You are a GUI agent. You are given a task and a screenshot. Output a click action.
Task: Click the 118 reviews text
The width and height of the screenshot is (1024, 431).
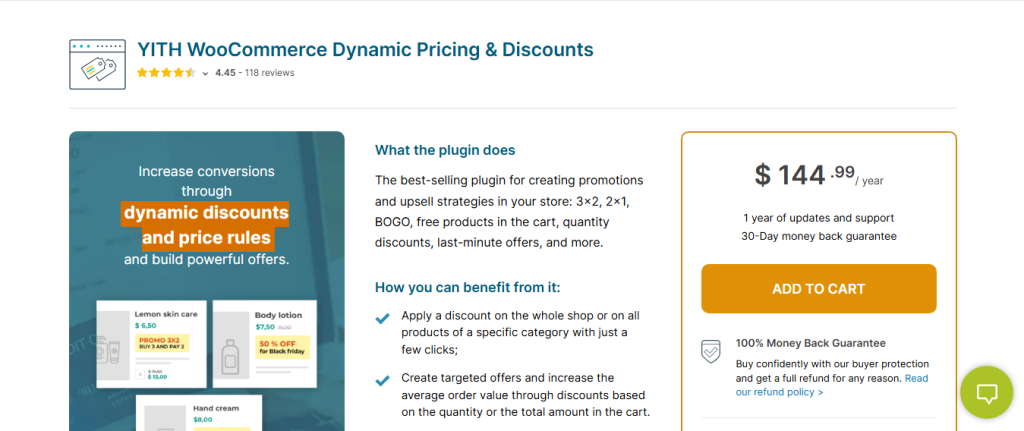(x=273, y=73)
